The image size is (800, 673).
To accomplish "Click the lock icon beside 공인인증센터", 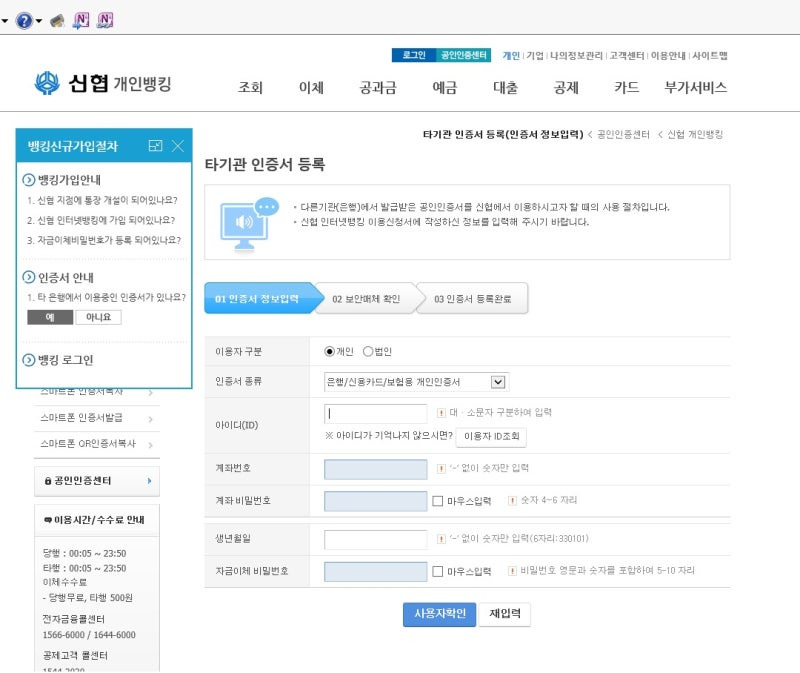I will [x=48, y=481].
